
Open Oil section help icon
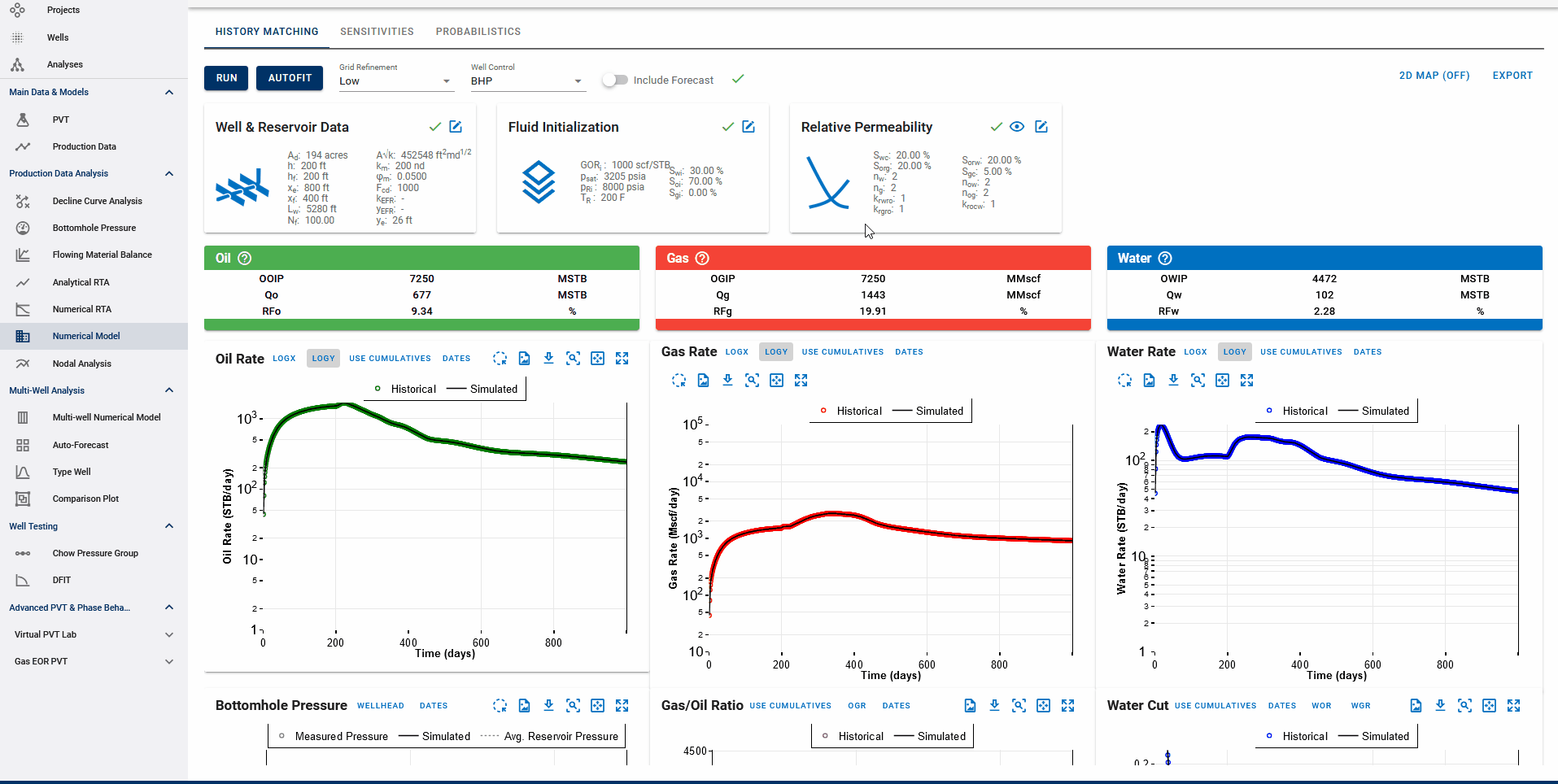coord(245,258)
